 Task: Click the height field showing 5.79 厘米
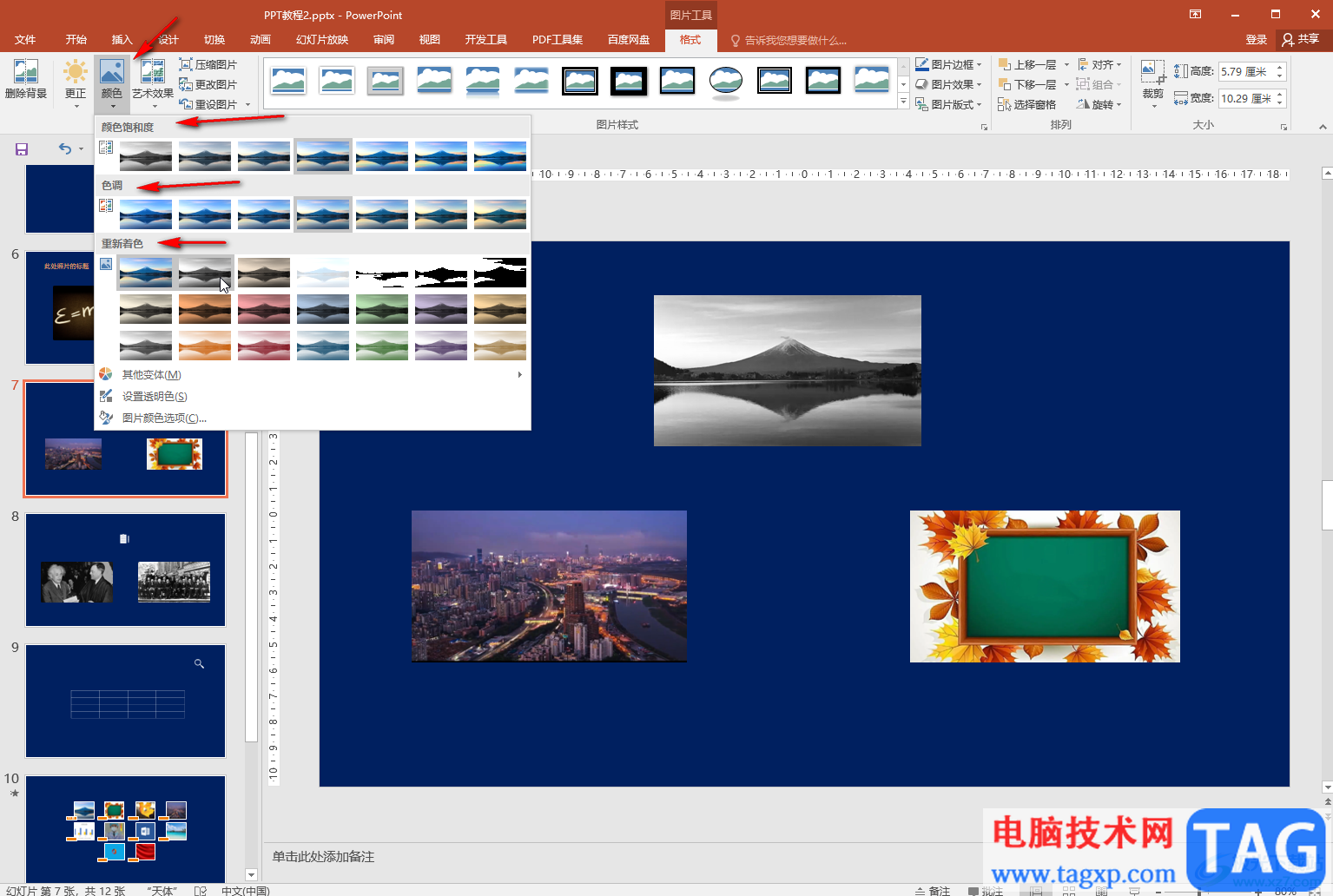point(1246,72)
